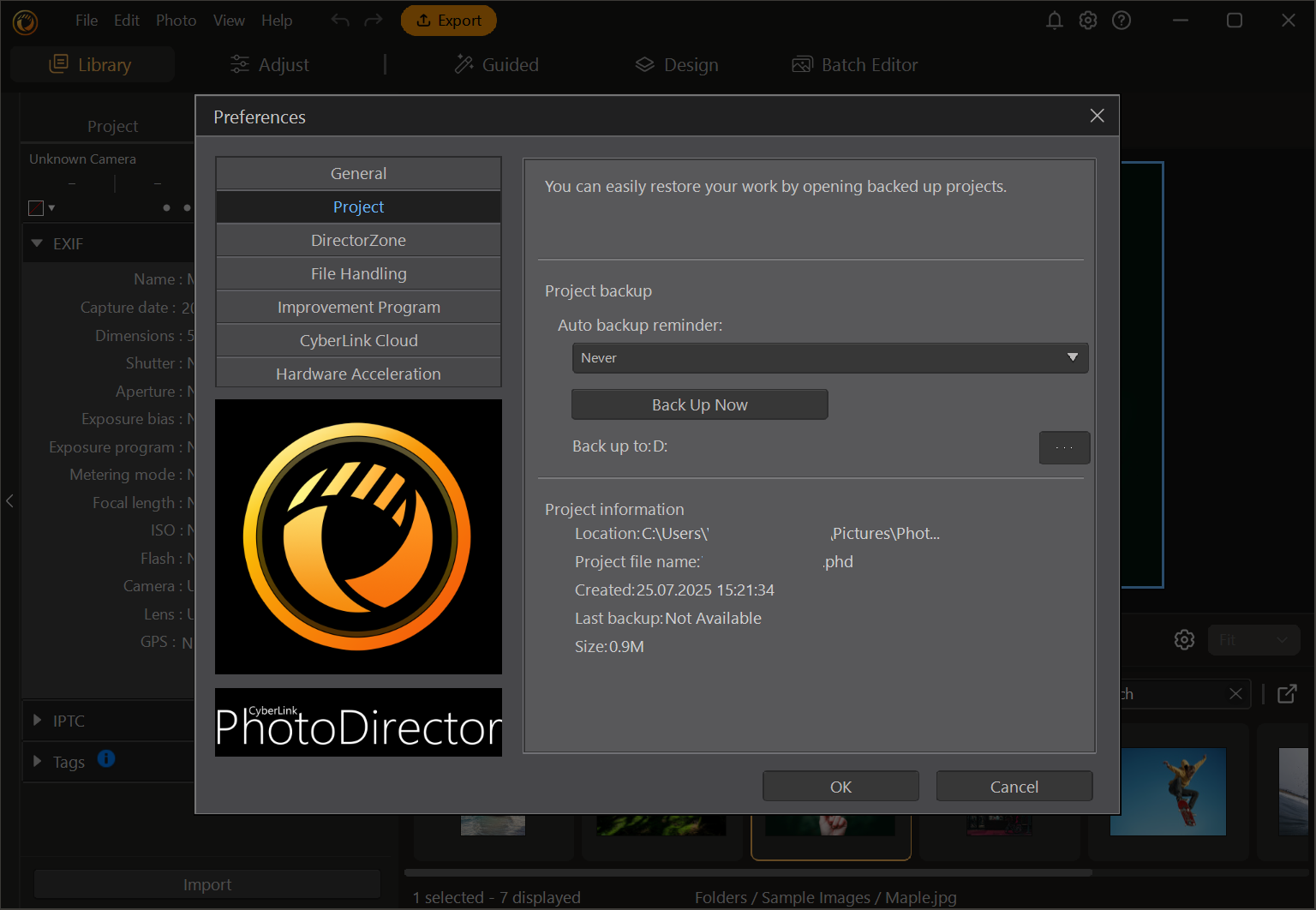Open settings via title bar gear icon
This screenshot has height=910, width=1316.
1088,21
